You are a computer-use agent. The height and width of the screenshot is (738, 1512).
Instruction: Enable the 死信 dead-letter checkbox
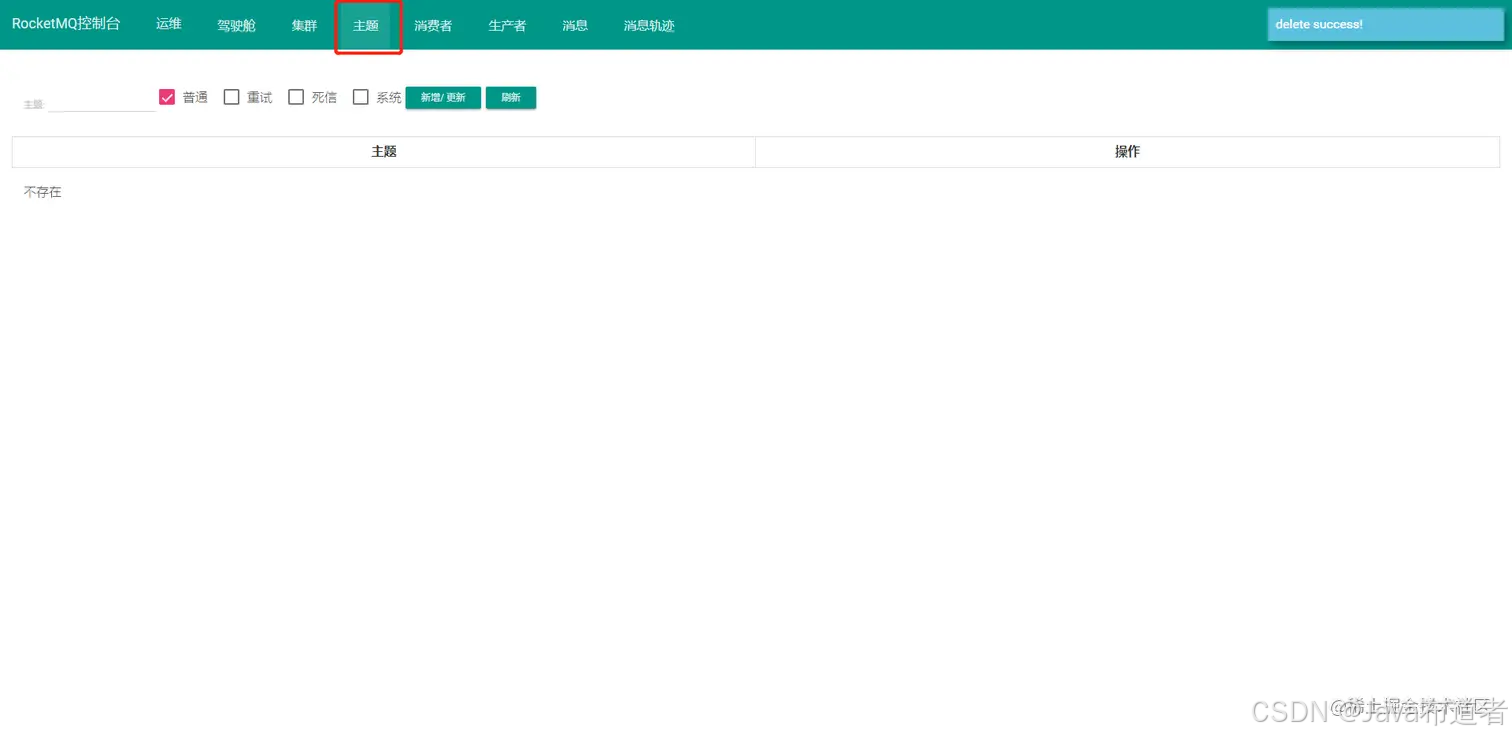(x=296, y=96)
